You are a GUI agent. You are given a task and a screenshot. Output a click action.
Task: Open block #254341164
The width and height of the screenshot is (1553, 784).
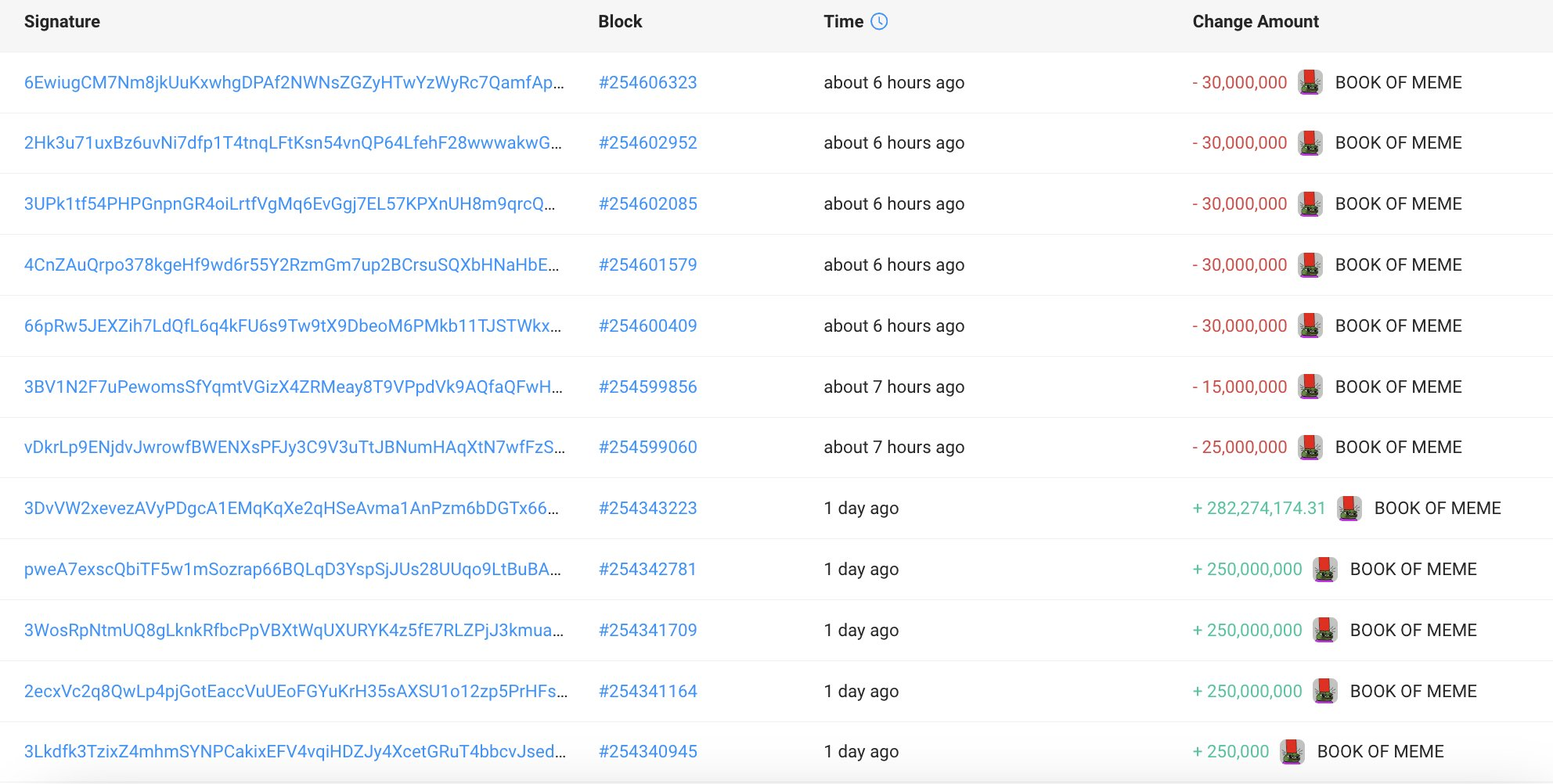(x=648, y=692)
